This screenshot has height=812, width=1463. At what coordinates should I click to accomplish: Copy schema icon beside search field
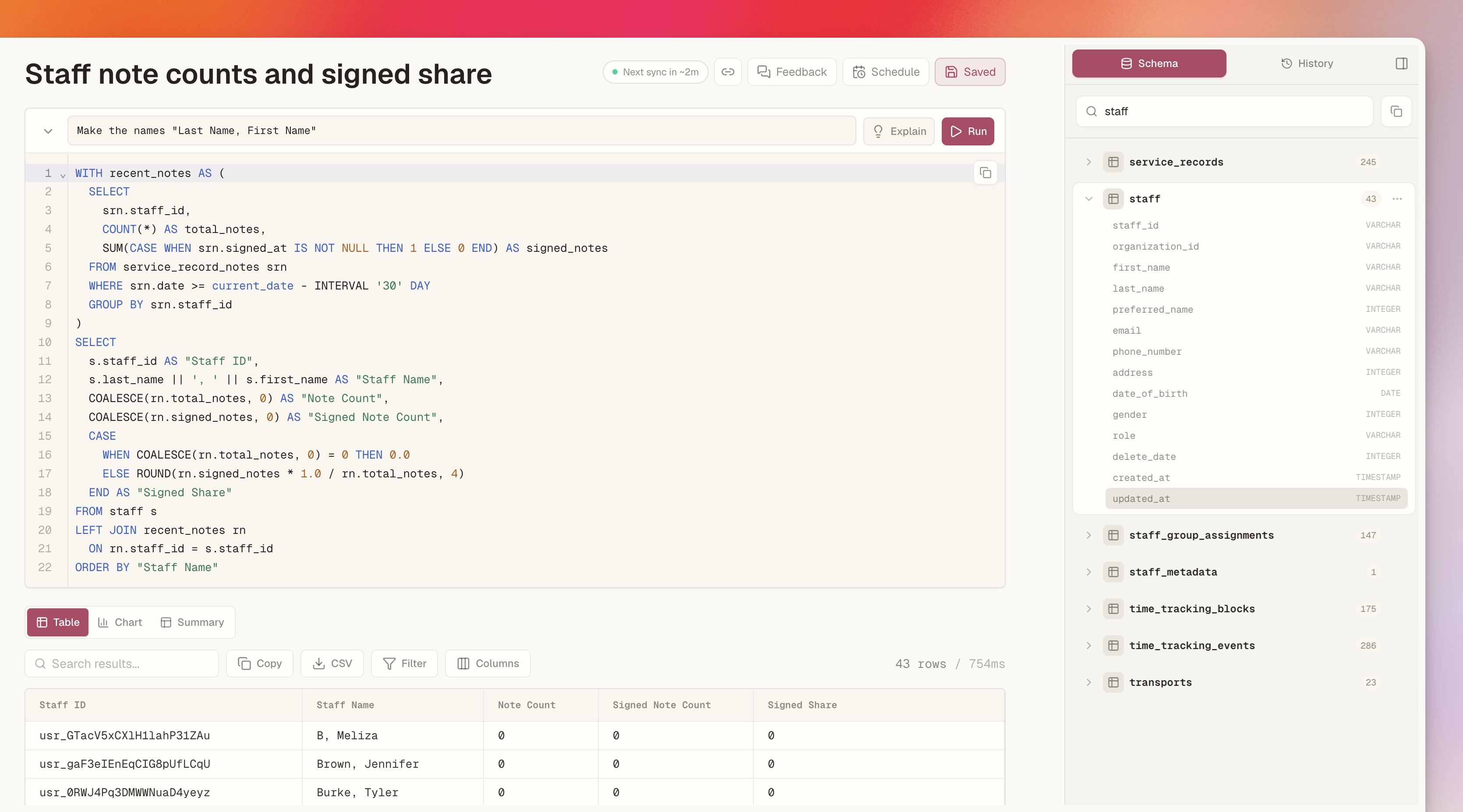pyautogui.click(x=1396, y=111)
